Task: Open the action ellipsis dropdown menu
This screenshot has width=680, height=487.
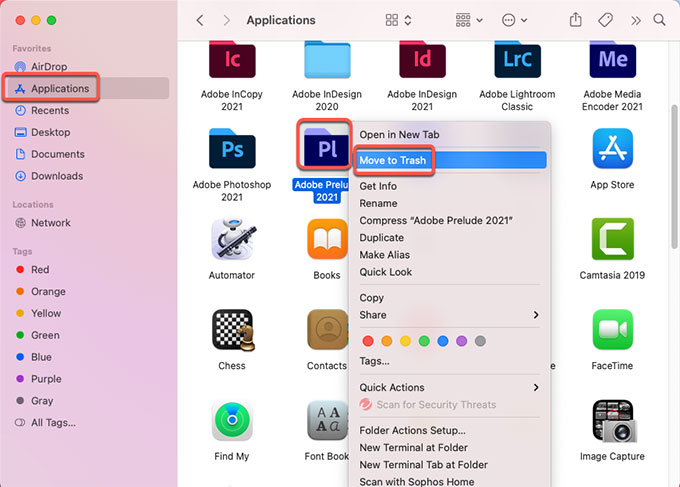Action: pos(514,20)
